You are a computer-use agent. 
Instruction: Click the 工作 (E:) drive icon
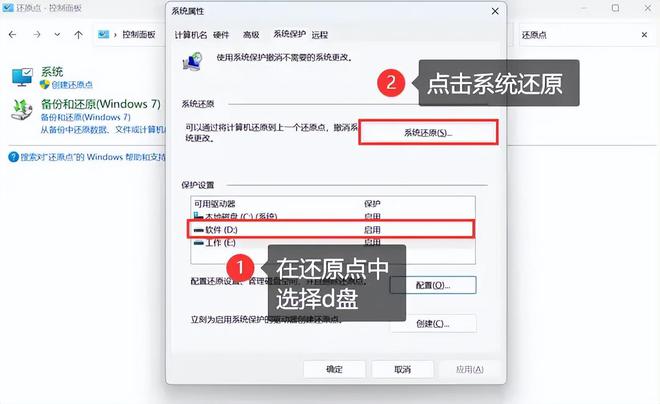(x=198, y=243)
